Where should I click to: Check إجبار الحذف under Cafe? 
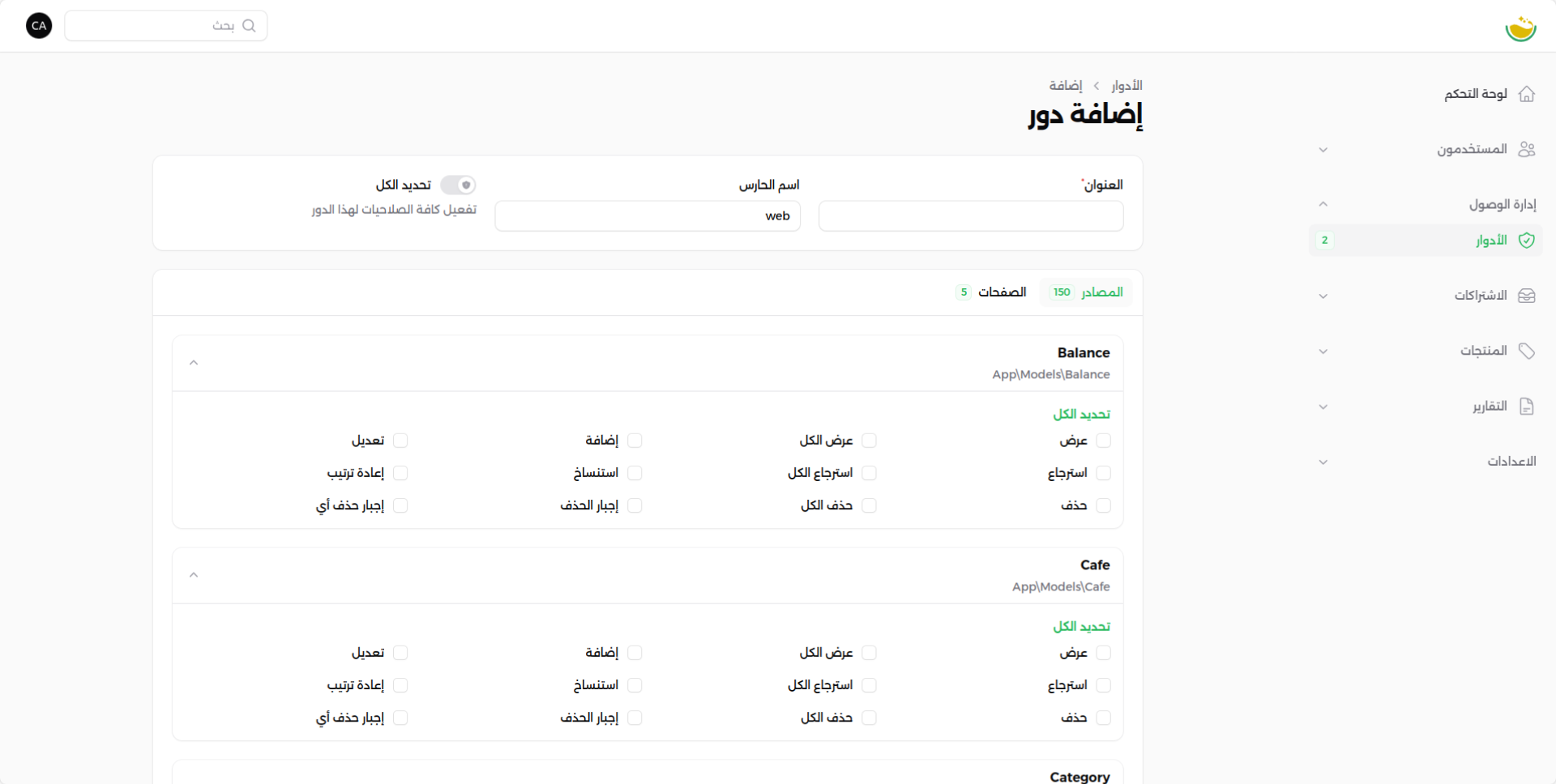tap(635, 718)
